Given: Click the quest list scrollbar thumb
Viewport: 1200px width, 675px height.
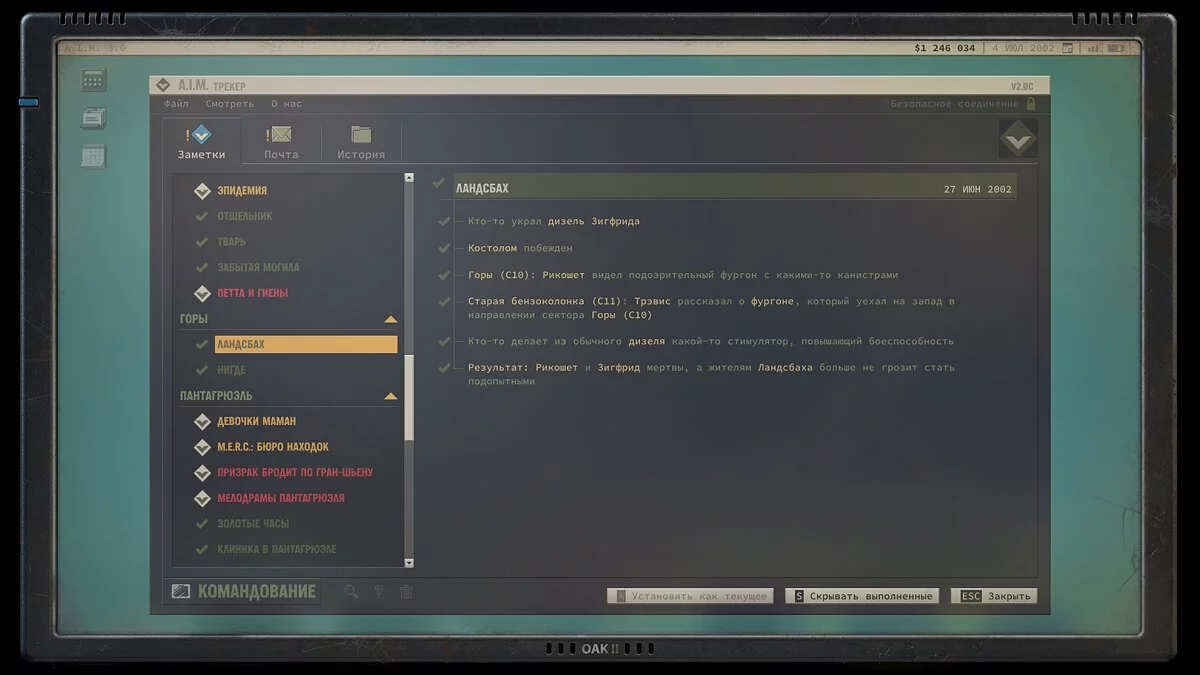Looking at the screenshot, I should 409,398.
